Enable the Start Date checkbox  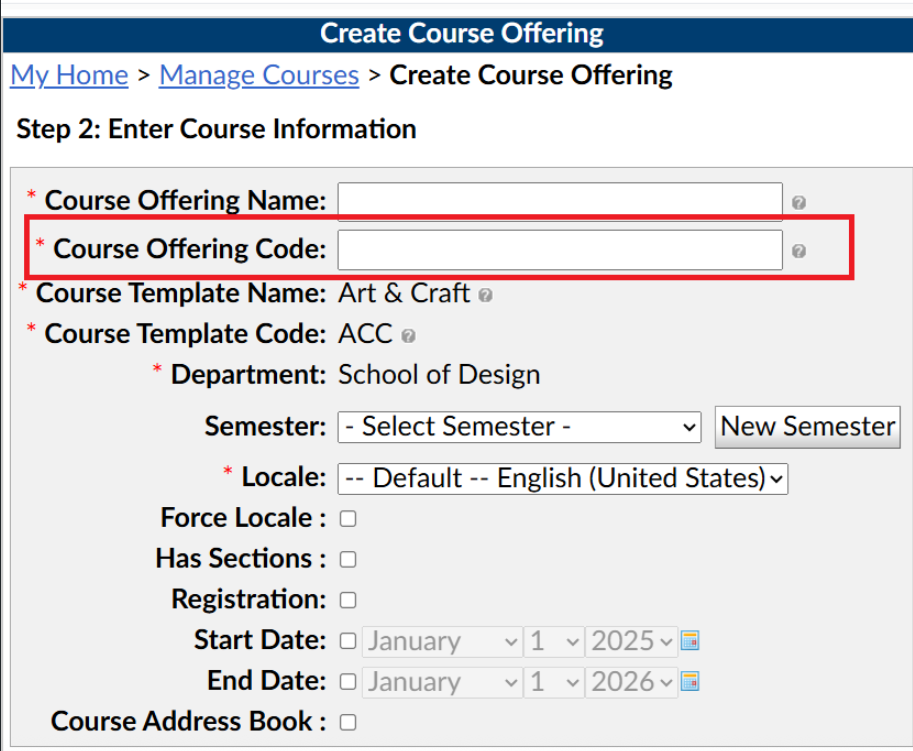[x=348, y=641]
